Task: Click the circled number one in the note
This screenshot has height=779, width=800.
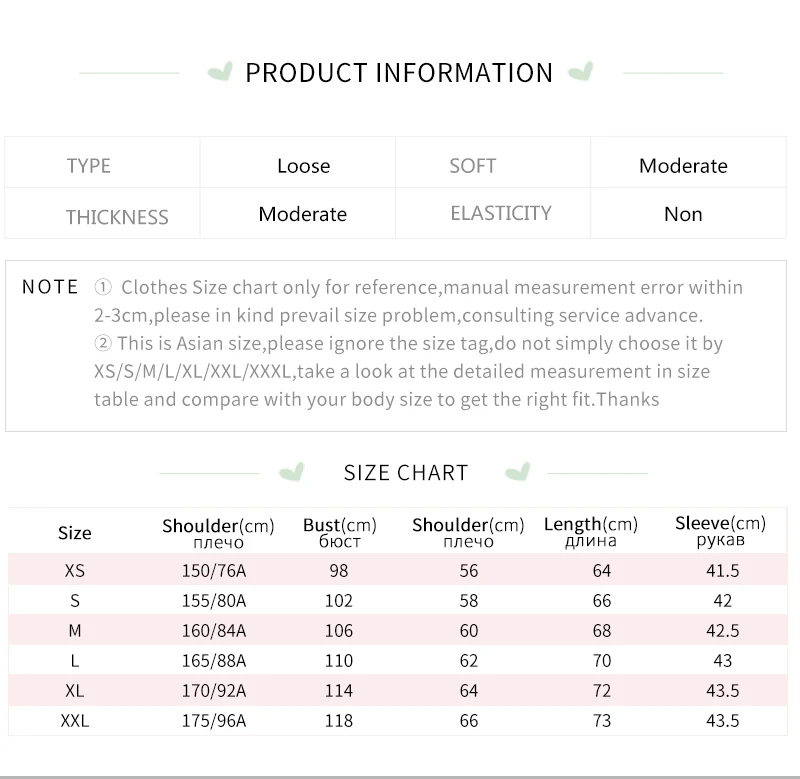Action: coord(103,288)
